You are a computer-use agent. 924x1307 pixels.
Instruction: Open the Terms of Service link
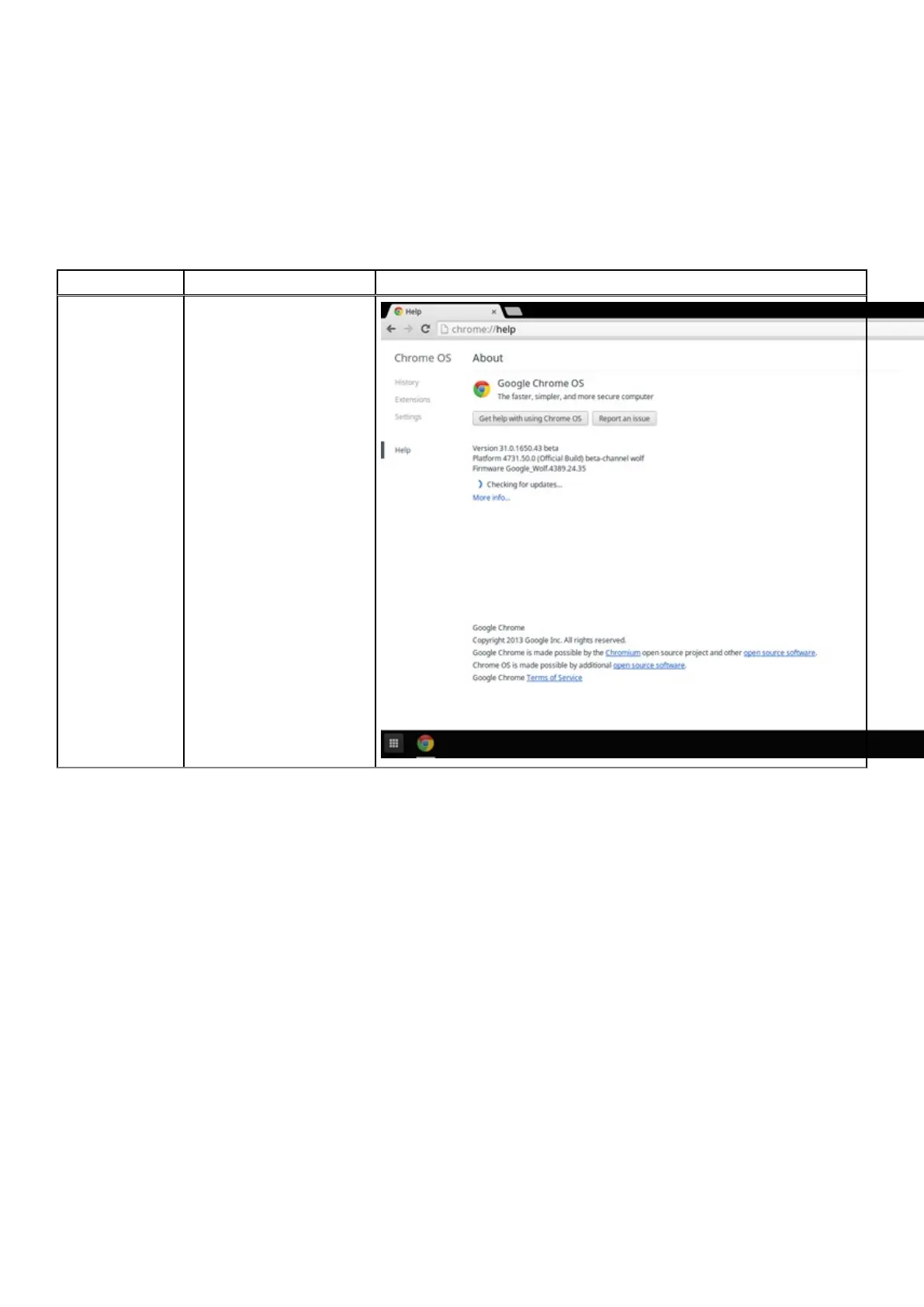pos(554,678)
